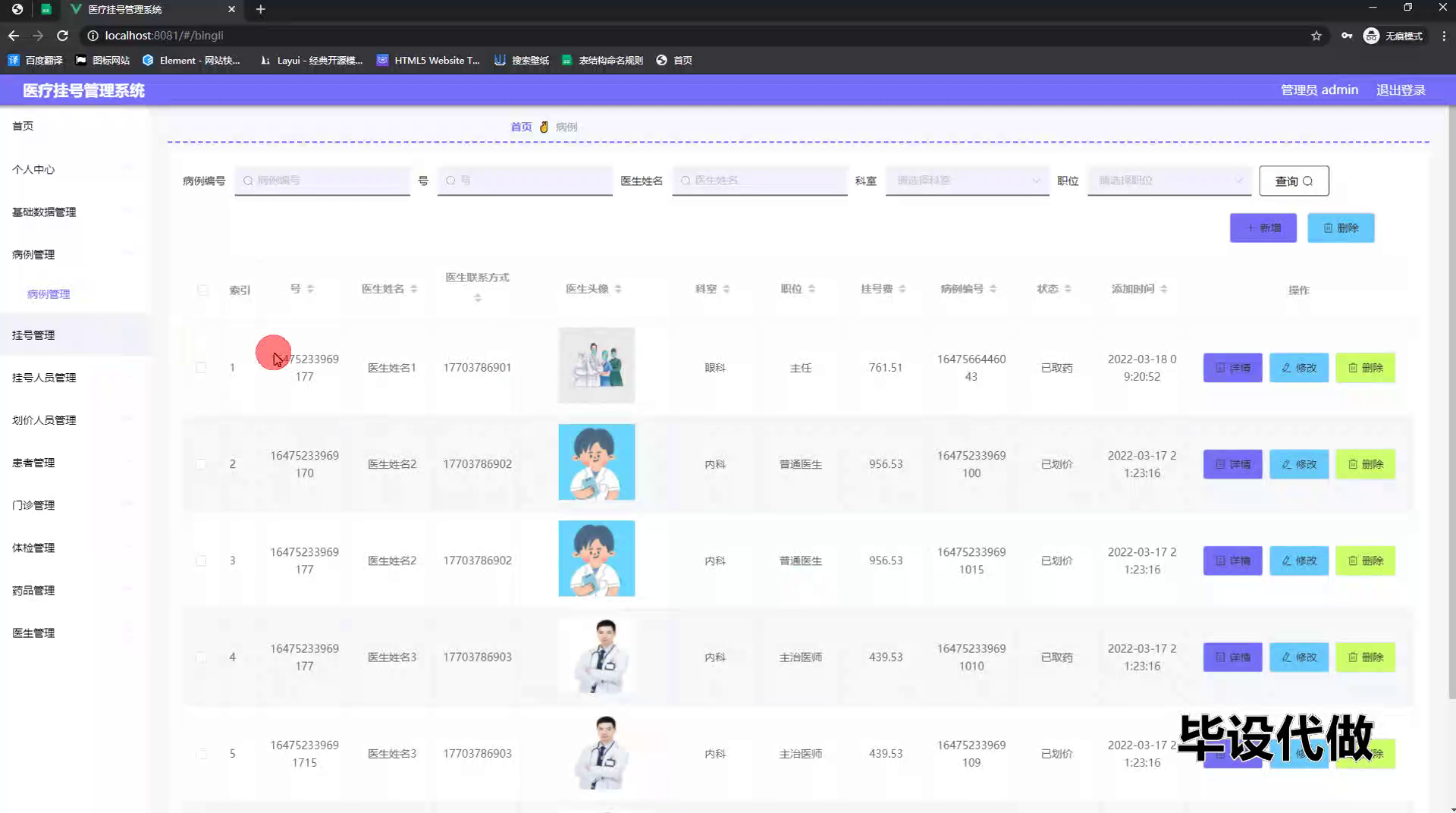
Task: Click the 首页 breadcrumb link
Action: tap(521, 127)
